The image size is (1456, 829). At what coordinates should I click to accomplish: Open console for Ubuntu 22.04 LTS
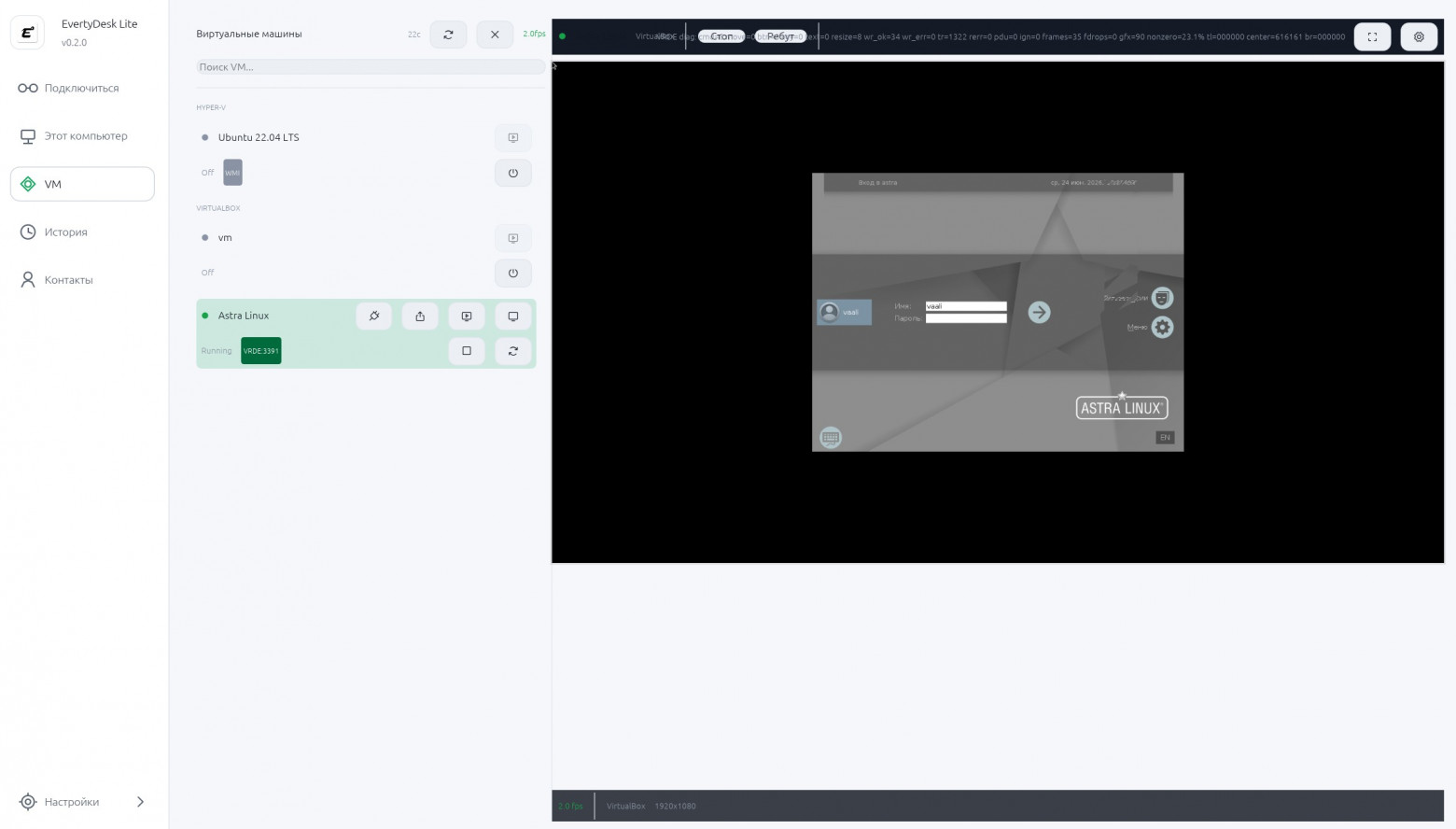tap(513, 137)
